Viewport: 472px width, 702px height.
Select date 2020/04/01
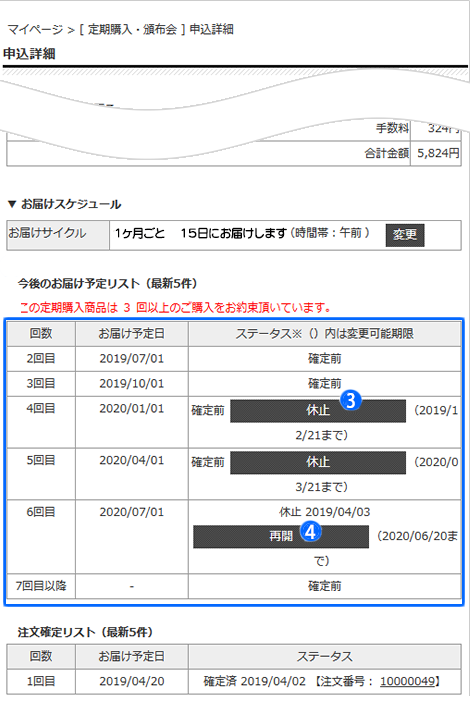tap(132, 460)
